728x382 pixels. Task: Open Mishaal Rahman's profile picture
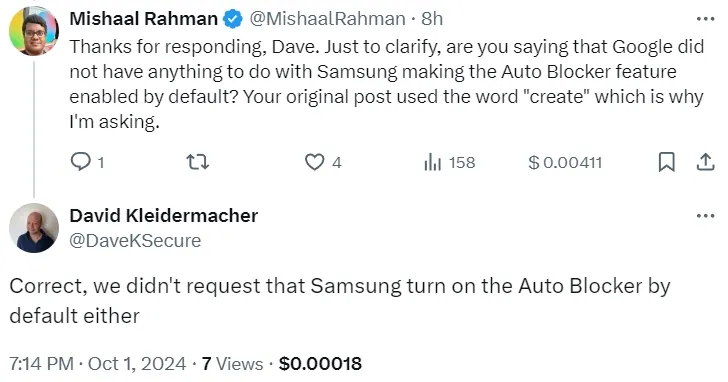click(x=34, y=31)
